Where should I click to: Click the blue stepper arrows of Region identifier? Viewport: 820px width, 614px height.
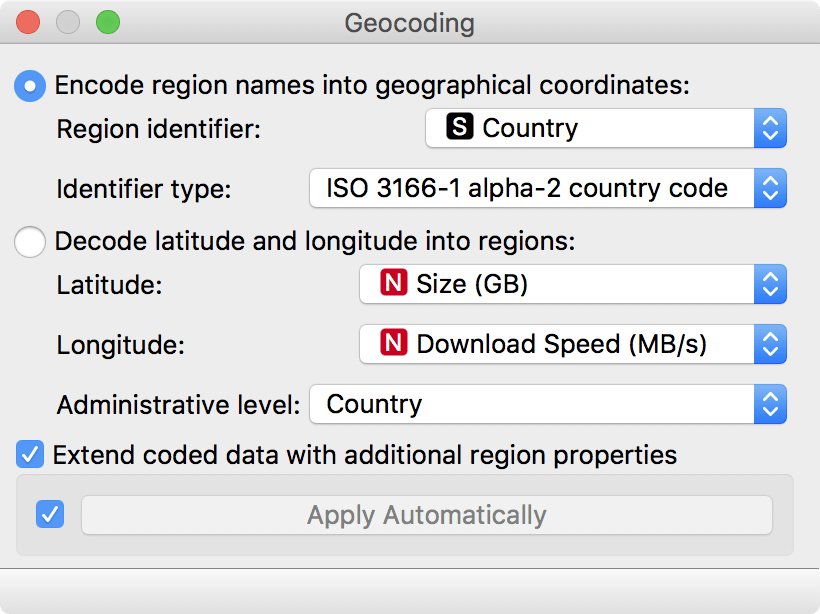tap(770, 128)
